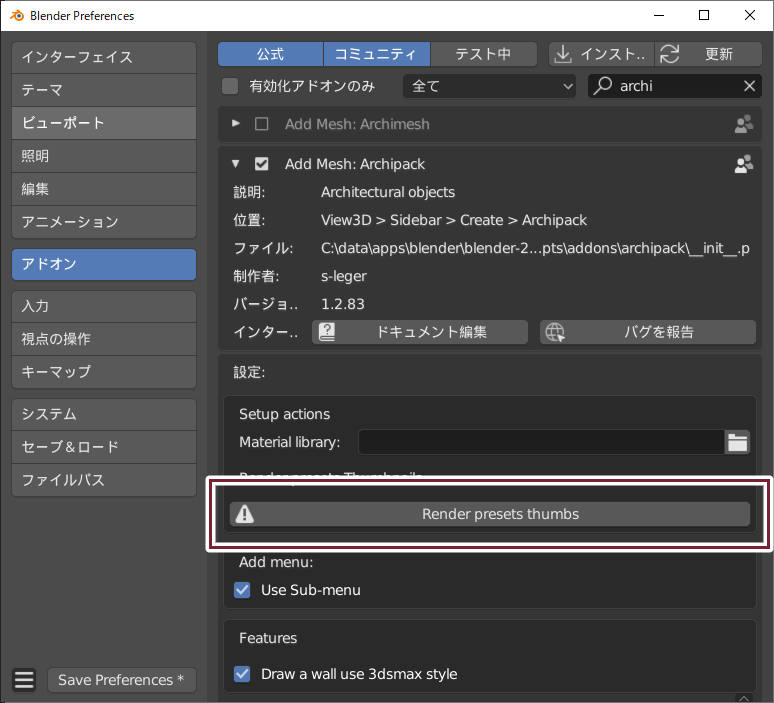Click the refresh arrows icon
The width and height of the screenshot is (774, 703).
(x=669, y=54)
